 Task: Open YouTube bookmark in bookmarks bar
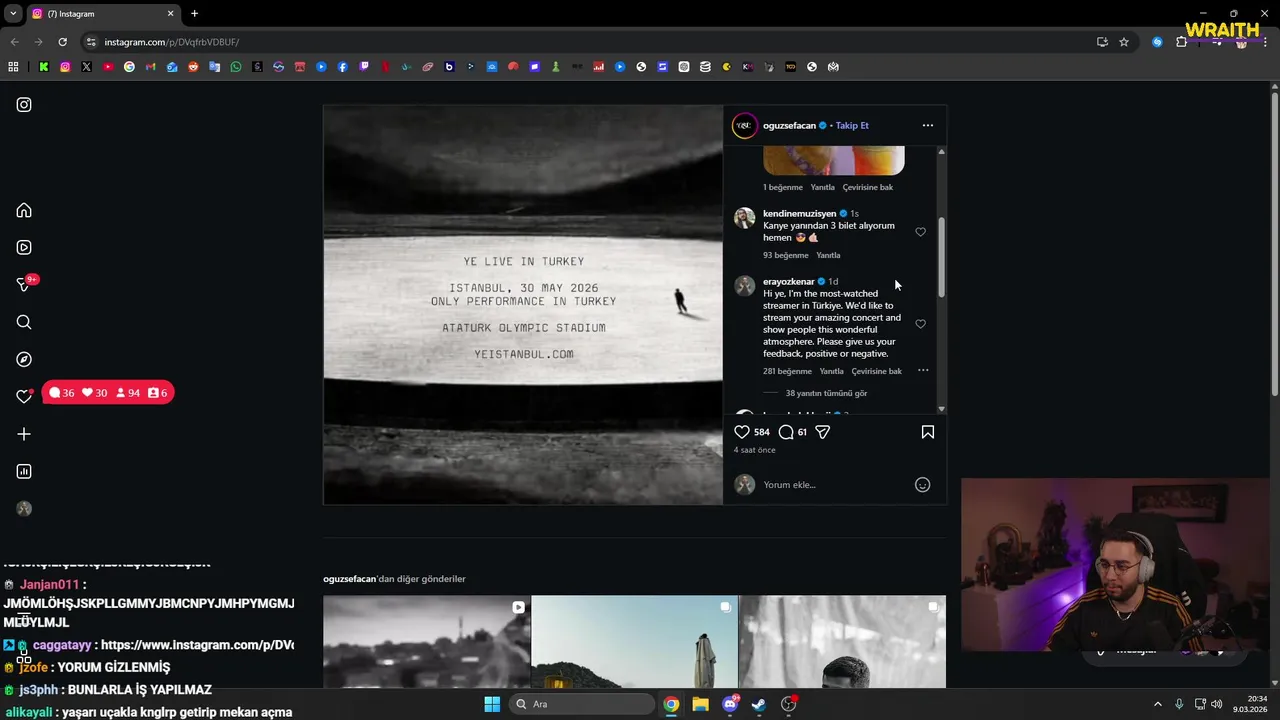point(108,67)
